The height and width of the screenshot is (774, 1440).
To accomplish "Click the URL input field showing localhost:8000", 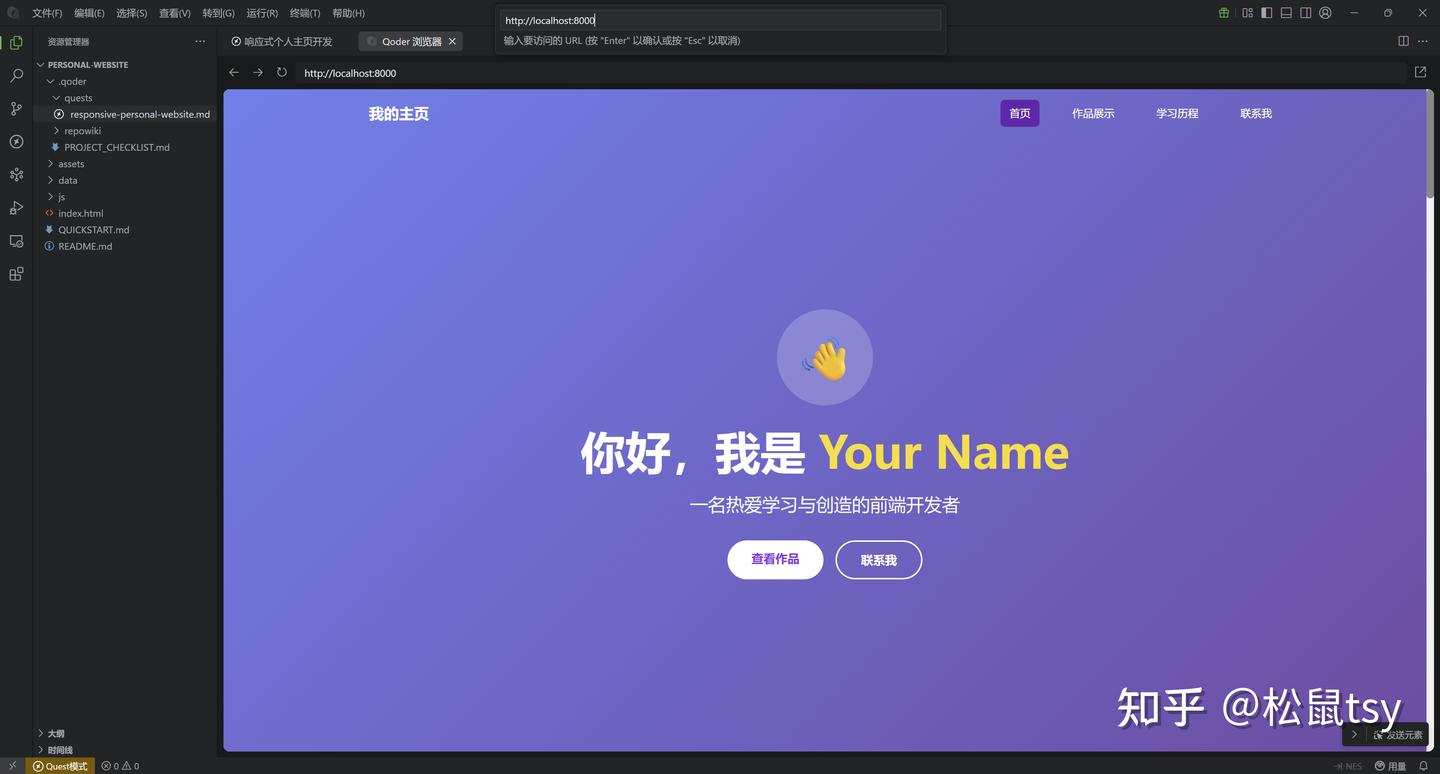I will [x=718, y=20].
